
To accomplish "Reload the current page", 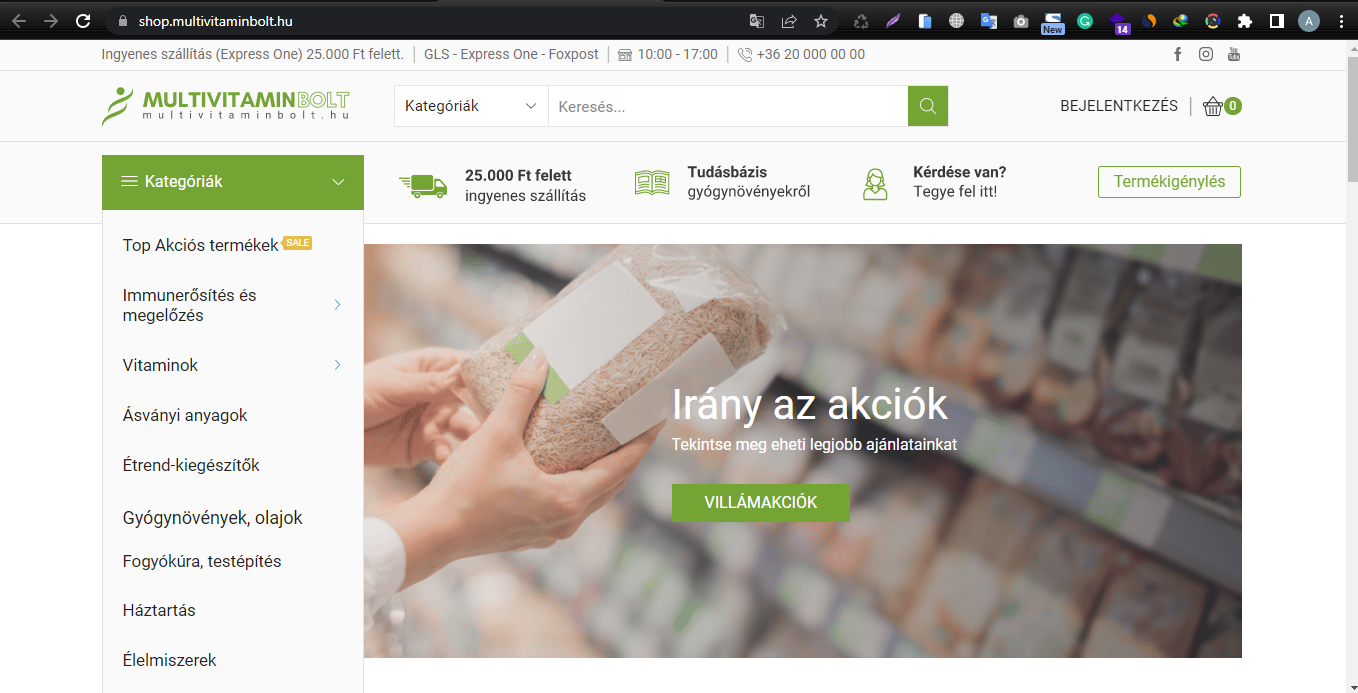I will click(x=84, y=20).
